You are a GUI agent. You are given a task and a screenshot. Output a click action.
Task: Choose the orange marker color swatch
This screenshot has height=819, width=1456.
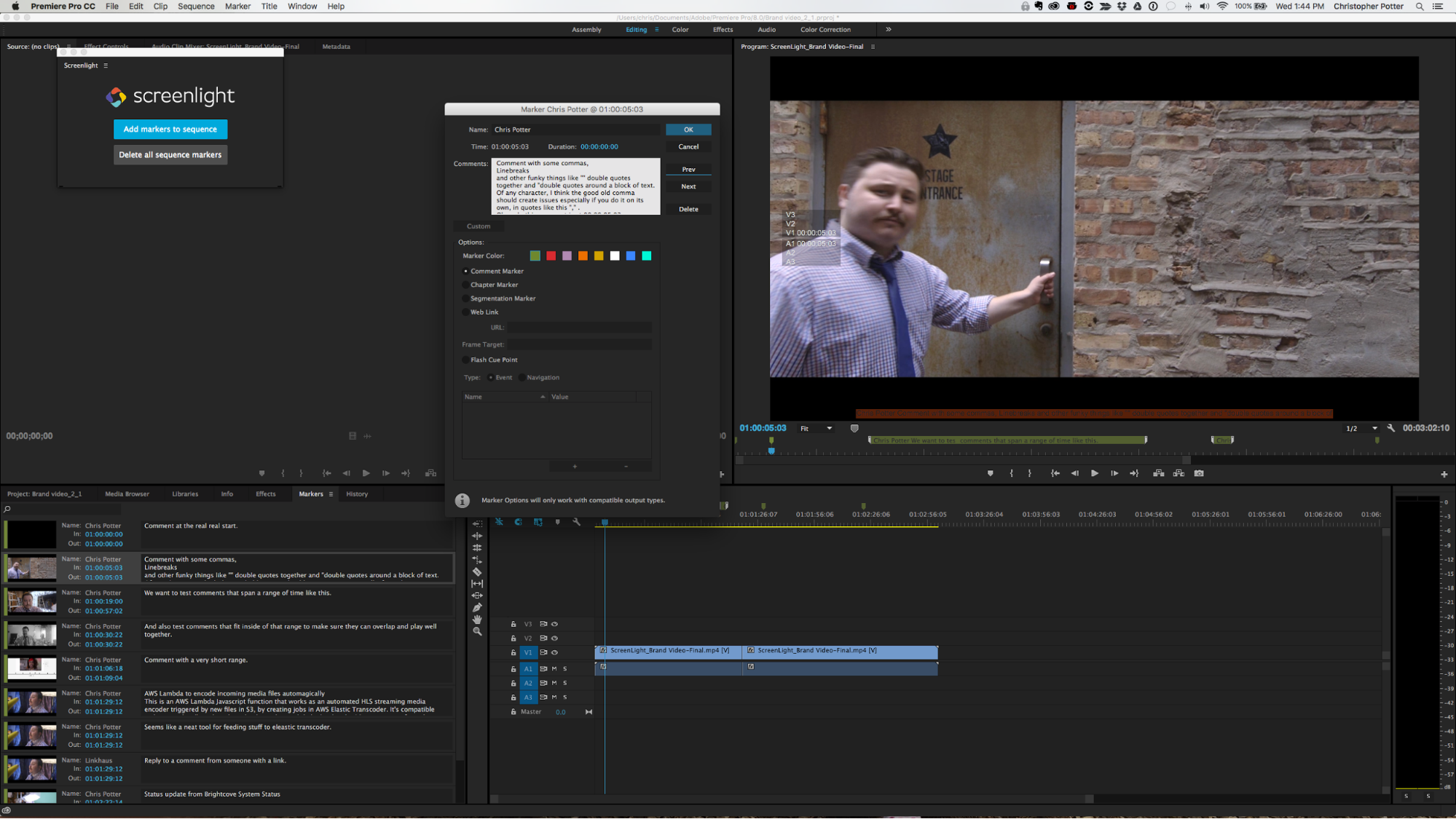coord(583,256)
